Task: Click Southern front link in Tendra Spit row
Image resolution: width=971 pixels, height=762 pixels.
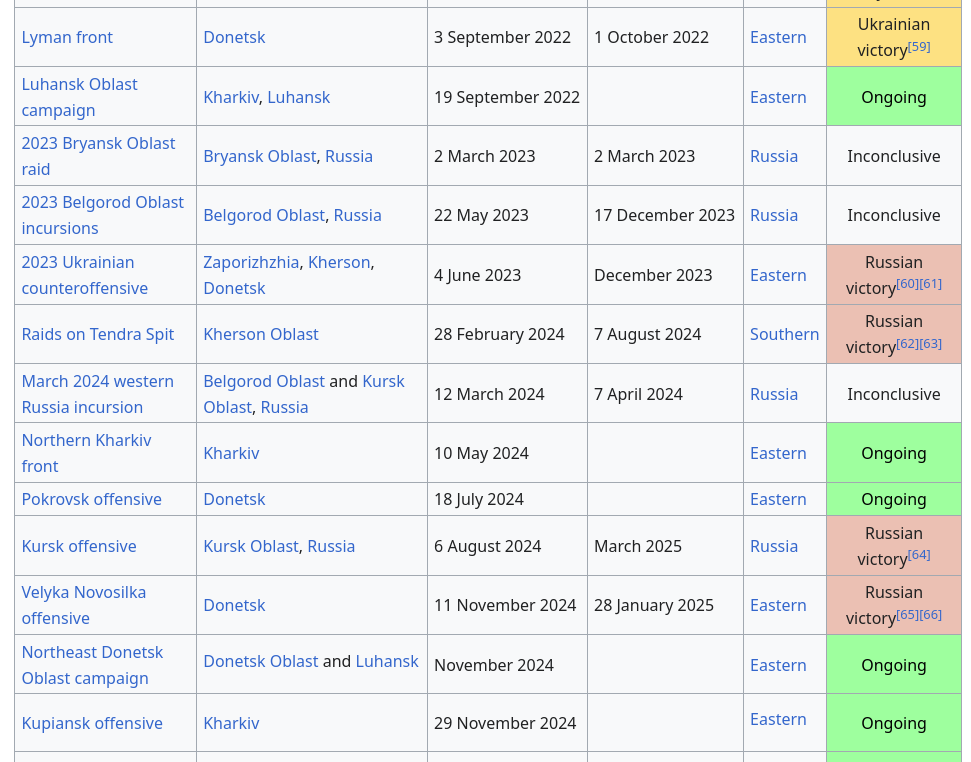Action: click(784, 334)
